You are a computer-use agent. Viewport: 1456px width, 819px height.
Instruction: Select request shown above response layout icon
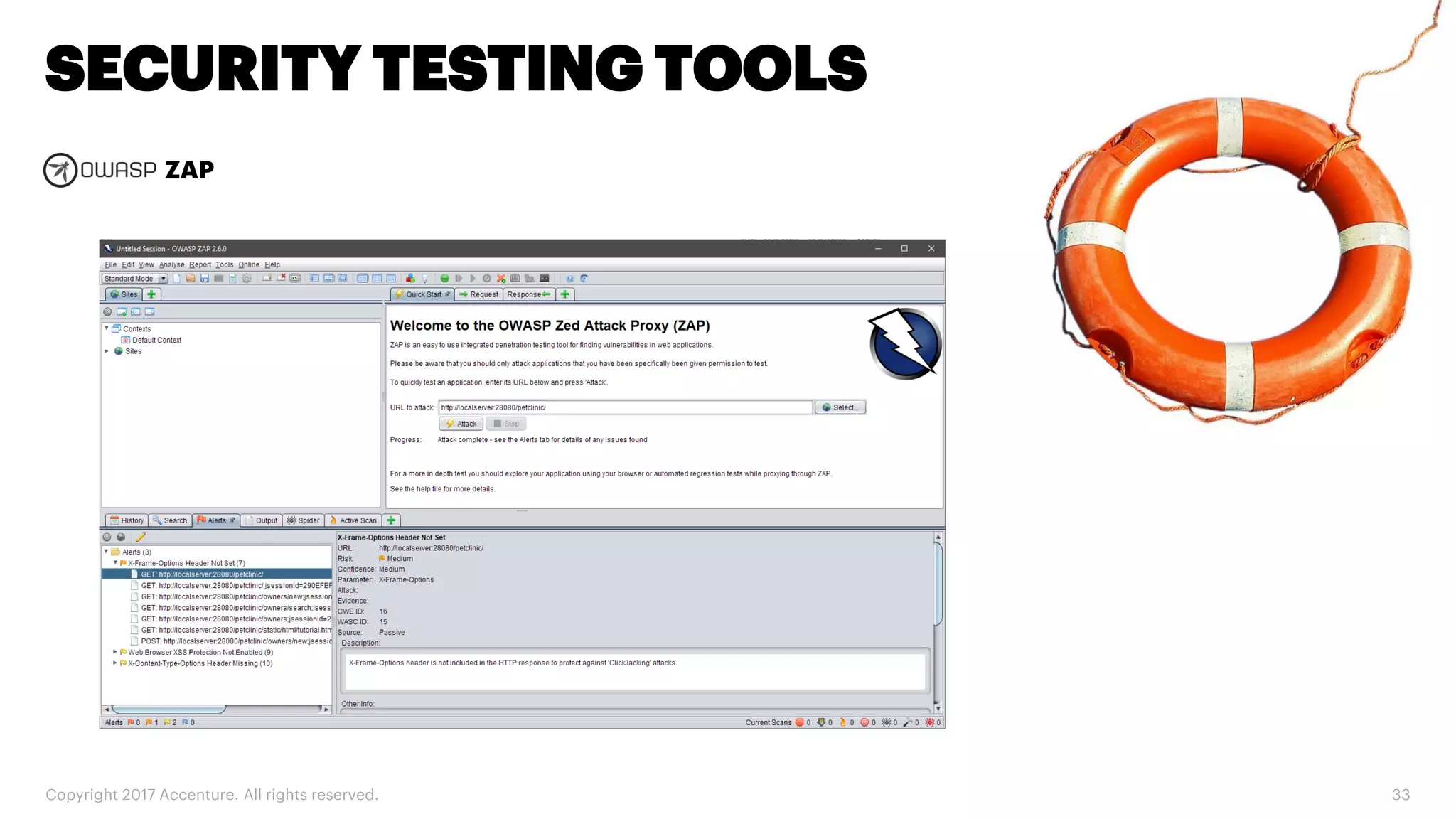click(x=391, y=279)
